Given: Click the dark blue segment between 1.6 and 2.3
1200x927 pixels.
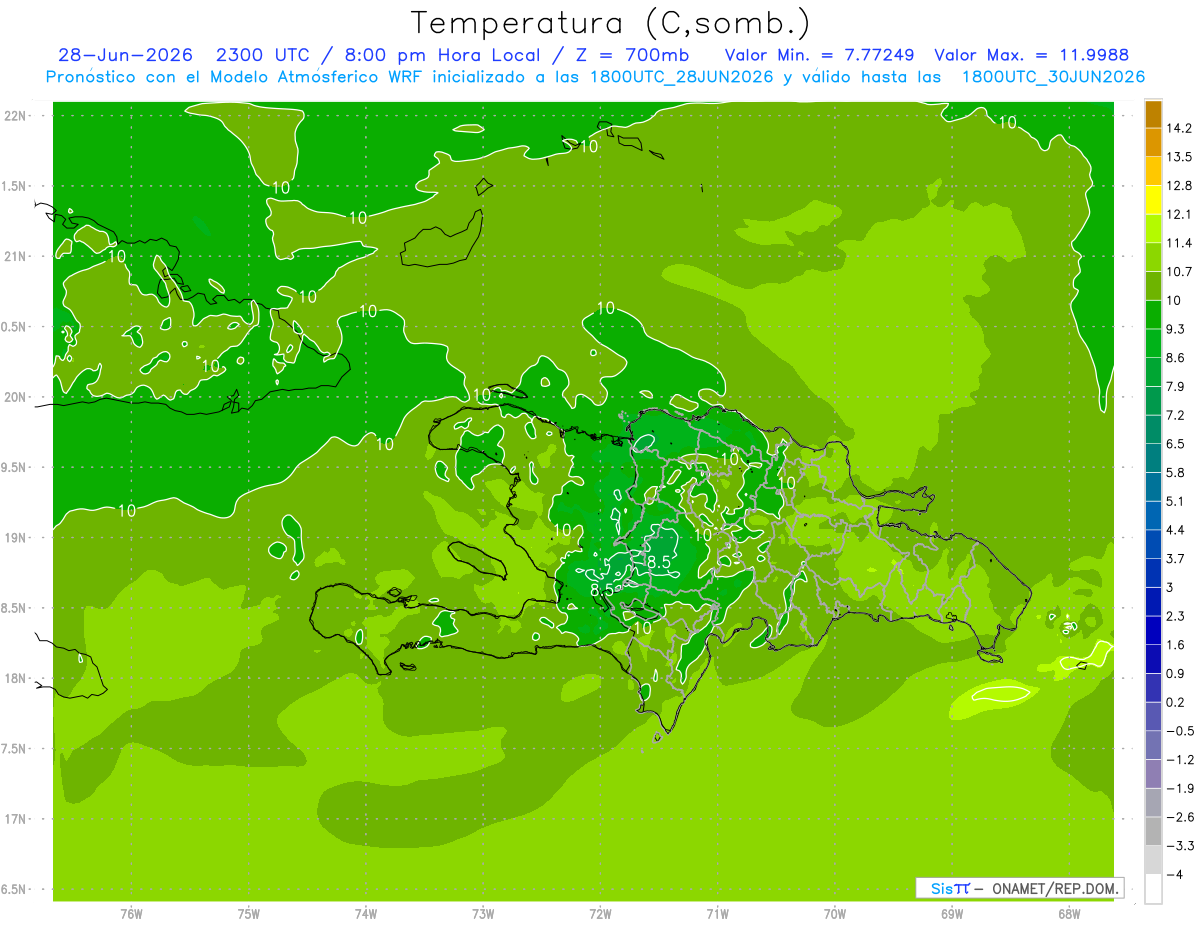Looking at the screenshot, I should click(1153, 630).
